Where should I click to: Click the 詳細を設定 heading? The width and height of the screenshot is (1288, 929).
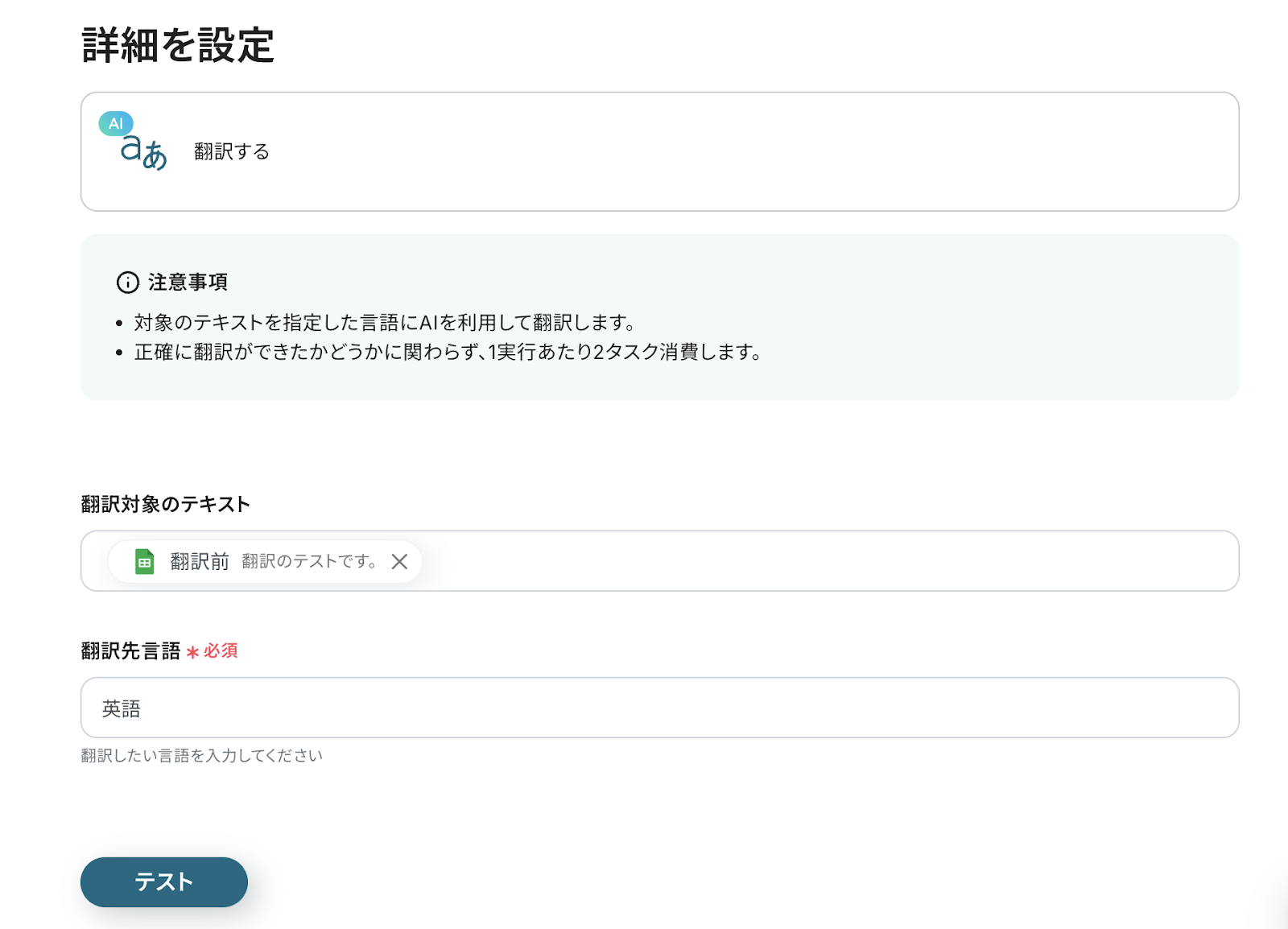tap(178, 45)
